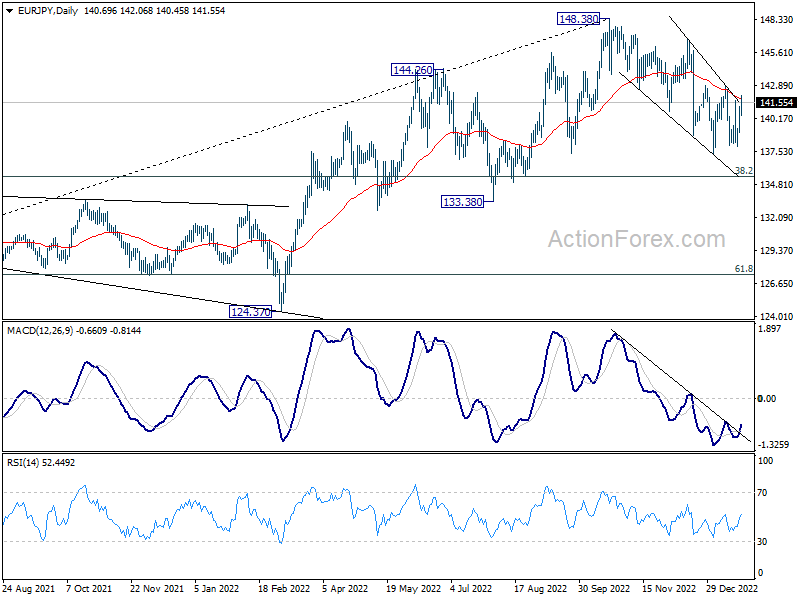Click the RSI 30 level label
This screenshot has height=600, width=800.
762,541
